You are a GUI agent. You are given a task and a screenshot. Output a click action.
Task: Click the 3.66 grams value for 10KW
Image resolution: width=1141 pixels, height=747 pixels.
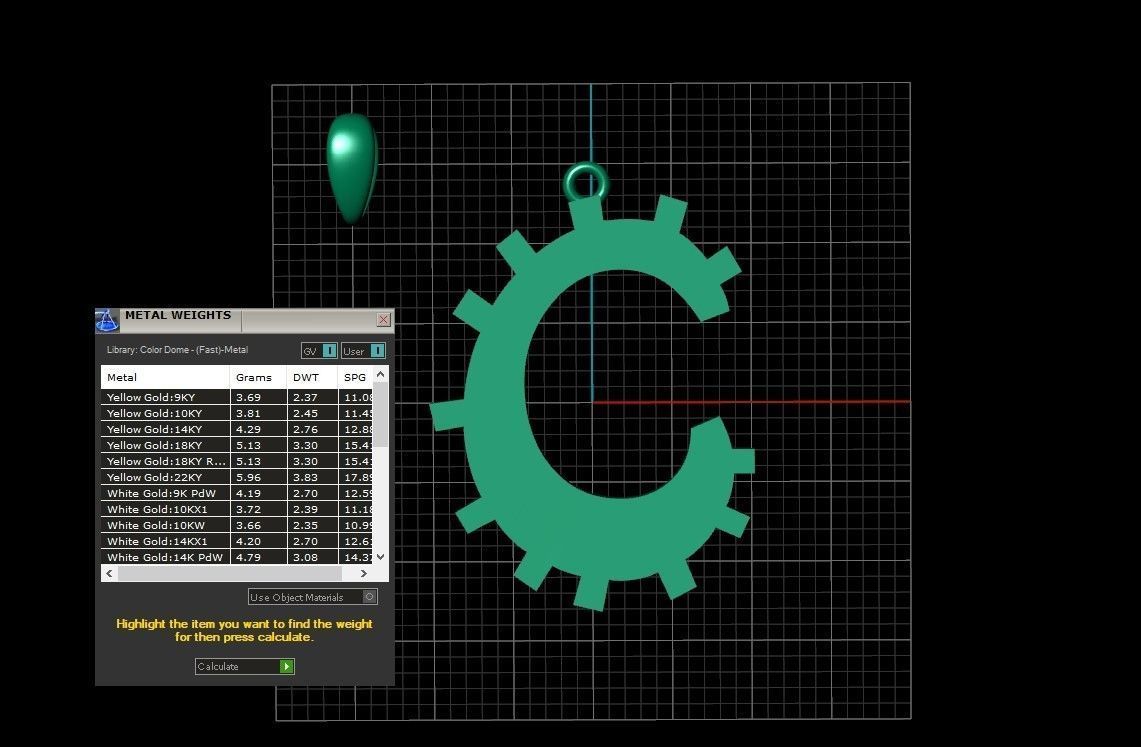click(x=248, y=525)
